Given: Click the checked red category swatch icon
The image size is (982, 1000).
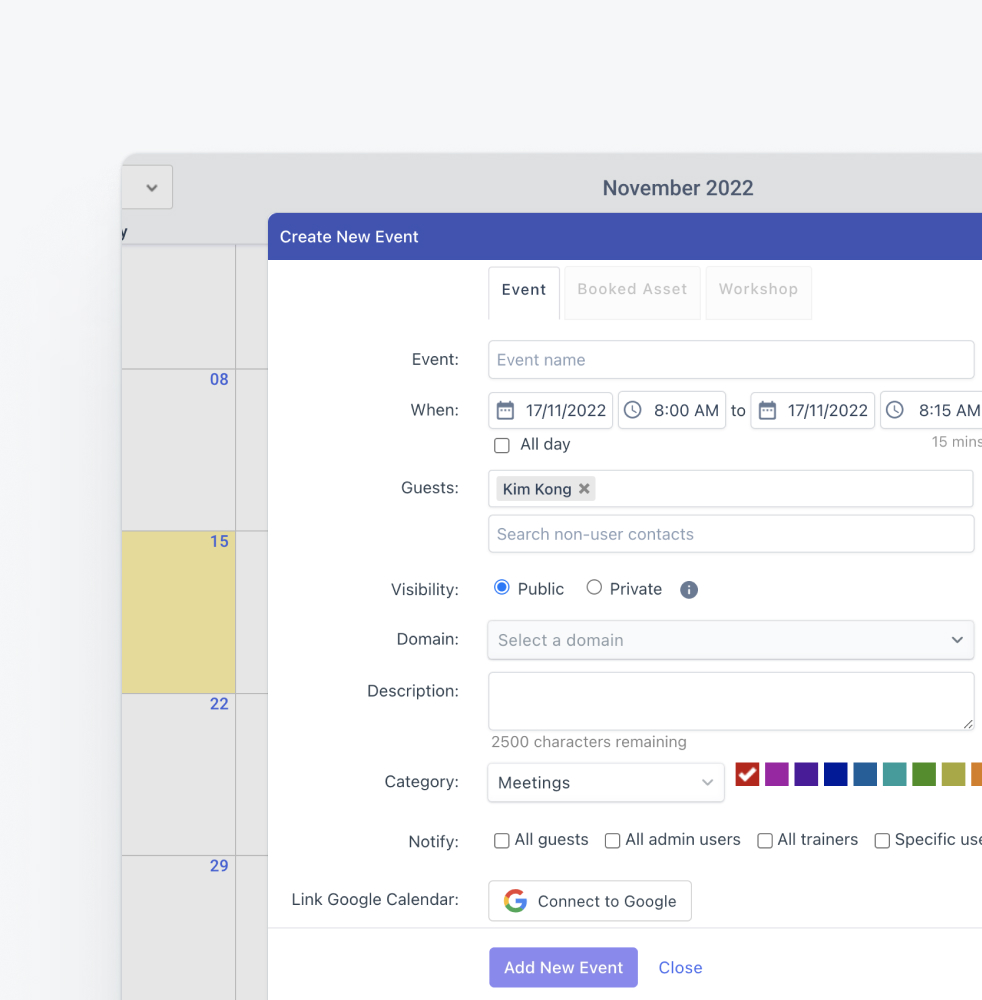Looking at the screenshot, I should pyautogui.click(x=747, y=774).
